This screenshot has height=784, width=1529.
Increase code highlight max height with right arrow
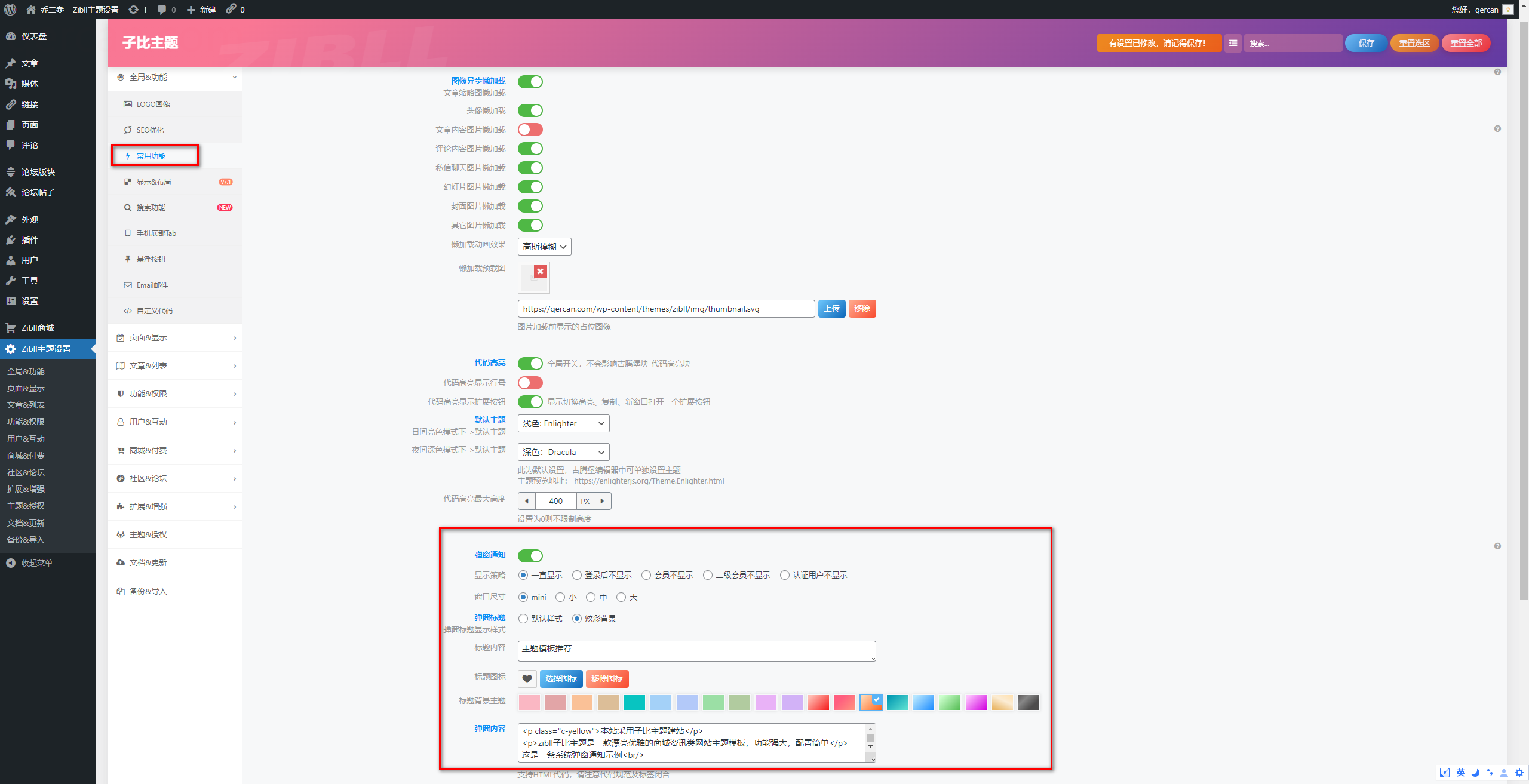pos(602,501)
